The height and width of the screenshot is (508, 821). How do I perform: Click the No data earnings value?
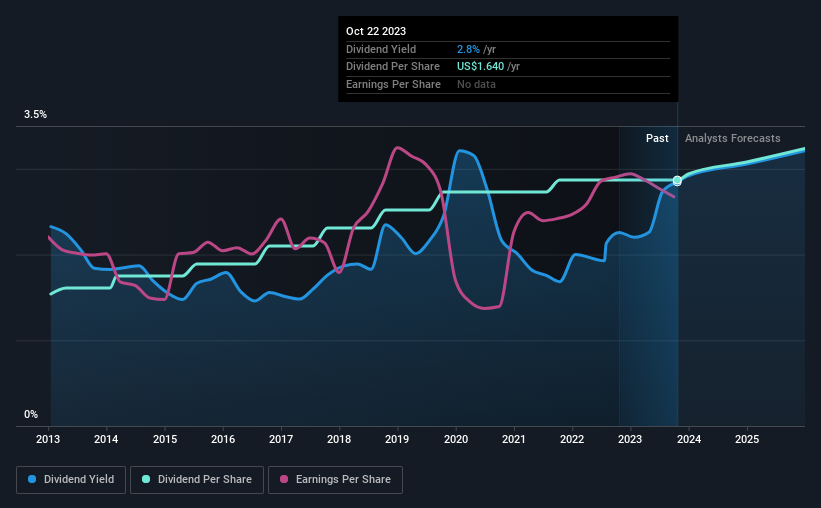click(x=476, y=84)
